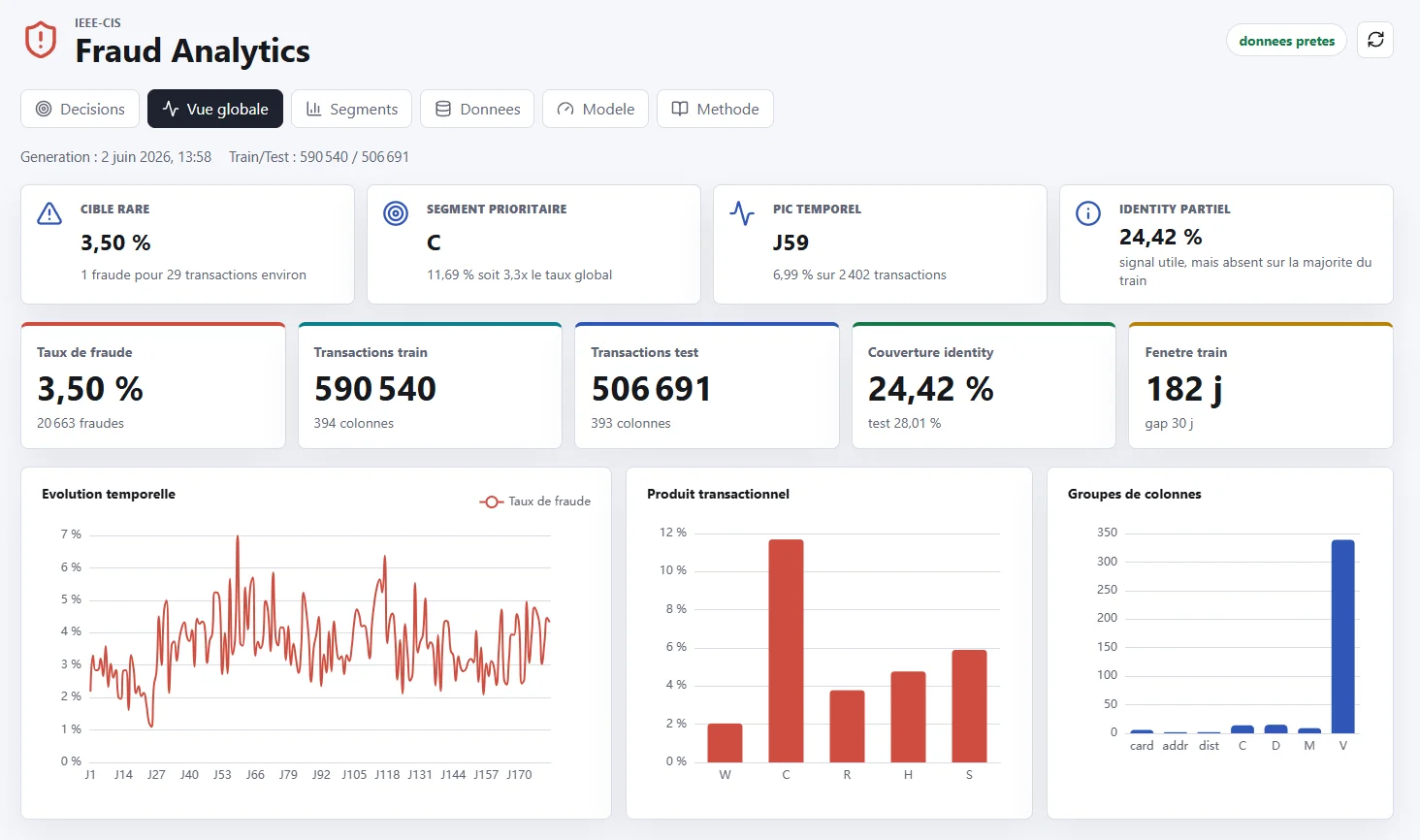Click the R bar in Produit transactionnel chart
This screenshot has width=1420, height=840.
(847, 727)
